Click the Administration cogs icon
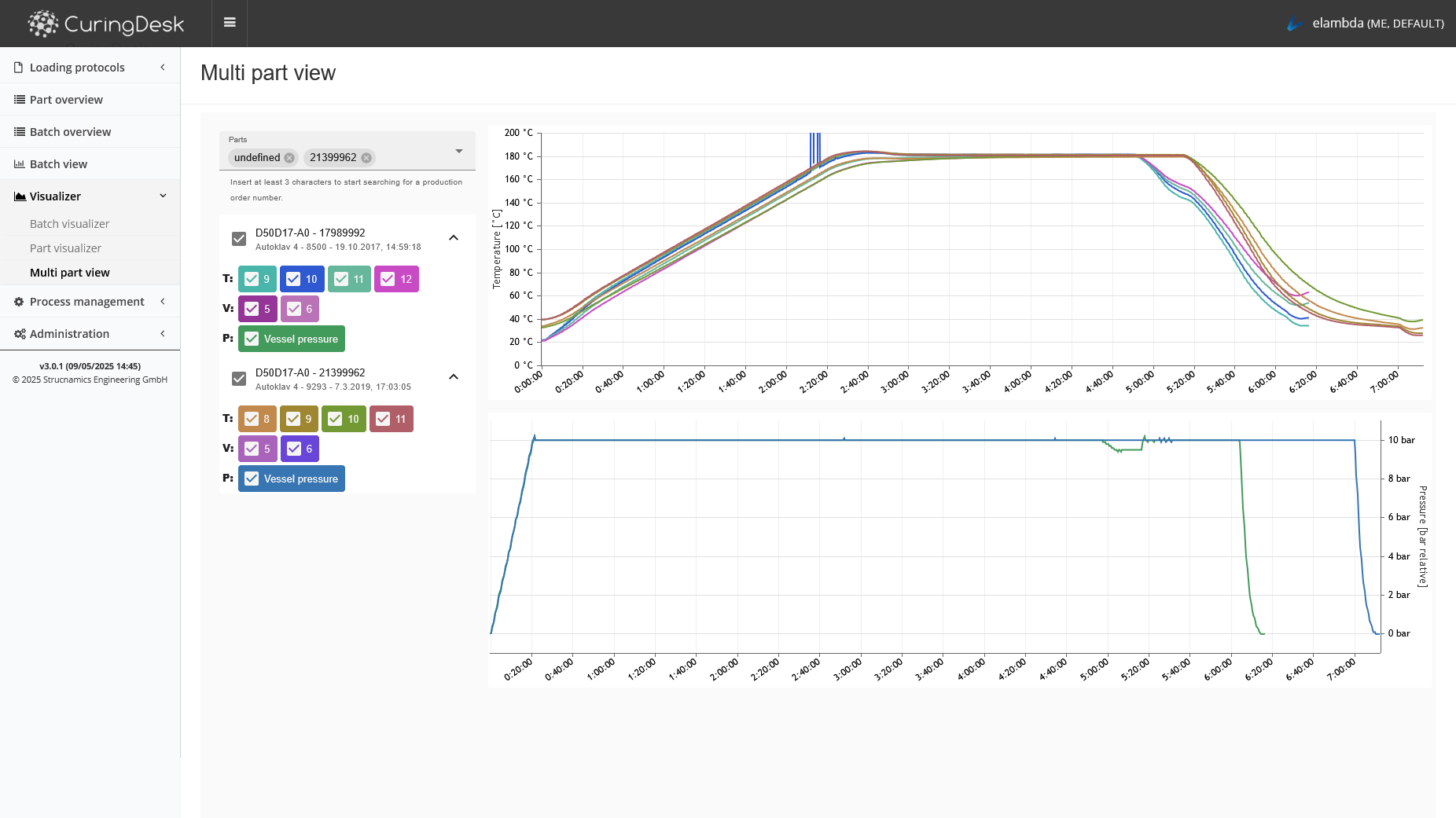1456x818 pixels. pos(20,334)
